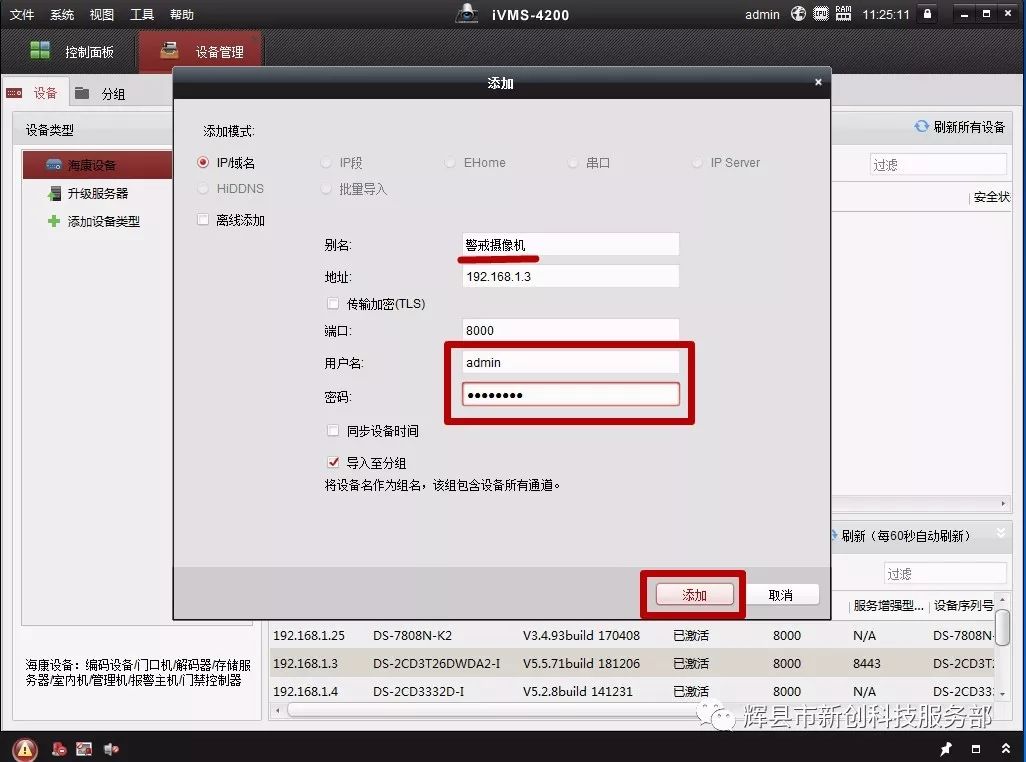
Task: Click the 密码 input field
Action: (571, 394)
